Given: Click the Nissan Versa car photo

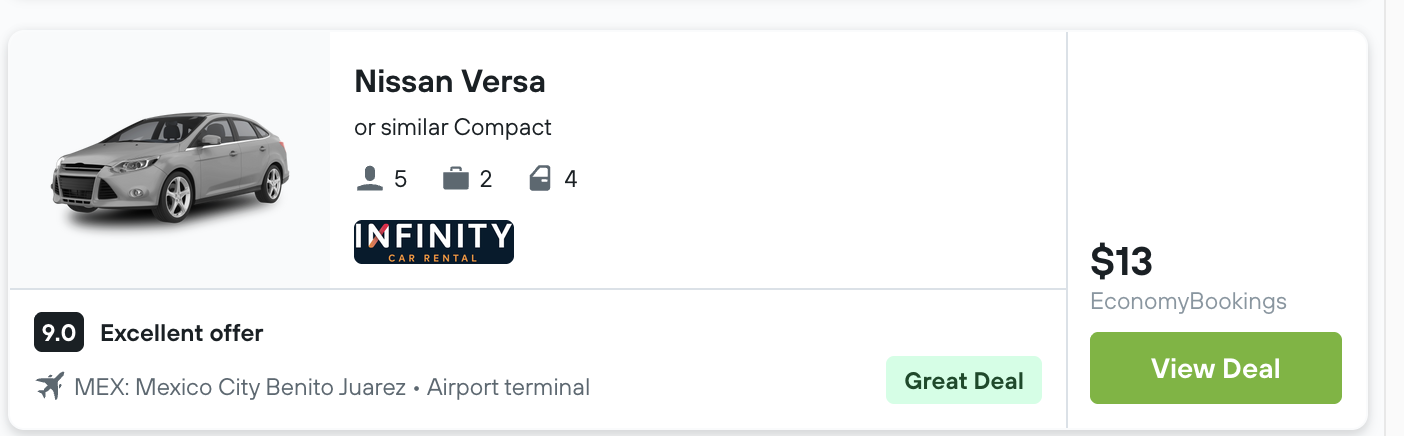Looking at the screenshot, I should [170, 166].
